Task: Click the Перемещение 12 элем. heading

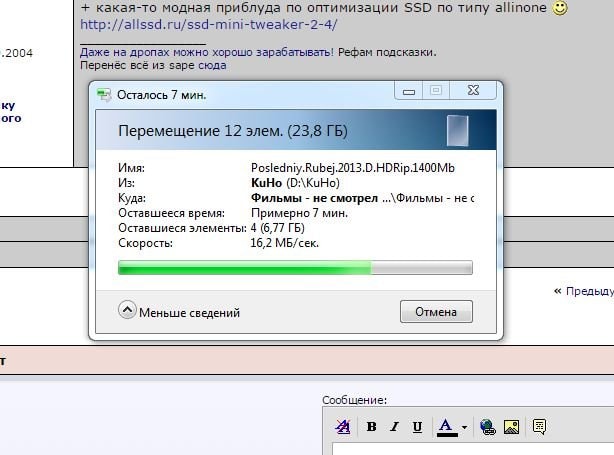Action: tap(233, 131)
